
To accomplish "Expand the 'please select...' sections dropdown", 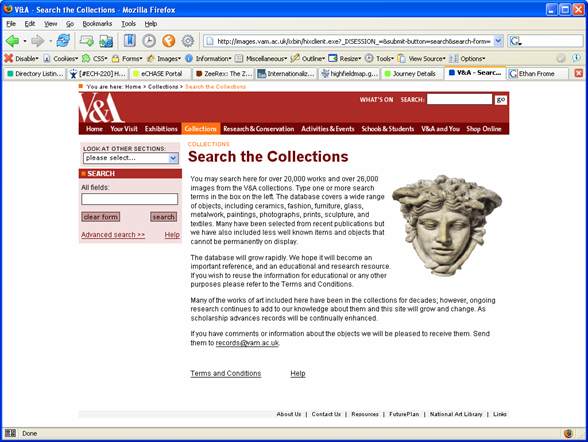I will click(x=173, y=158).
